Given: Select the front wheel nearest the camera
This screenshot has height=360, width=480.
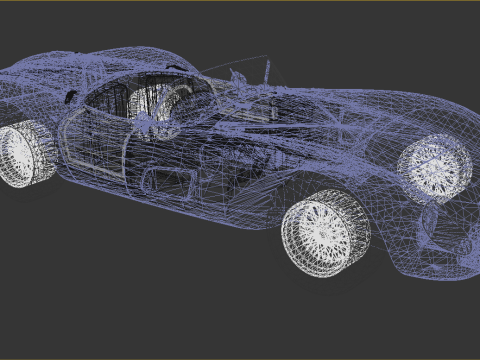Looking at the screenshot, I should click(x=326, y=234).
